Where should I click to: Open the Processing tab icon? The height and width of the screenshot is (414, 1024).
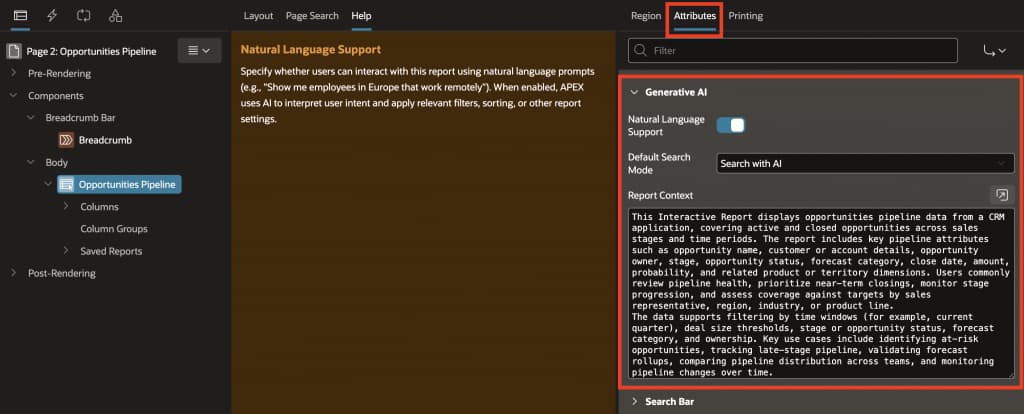click(x=83, y=16)
